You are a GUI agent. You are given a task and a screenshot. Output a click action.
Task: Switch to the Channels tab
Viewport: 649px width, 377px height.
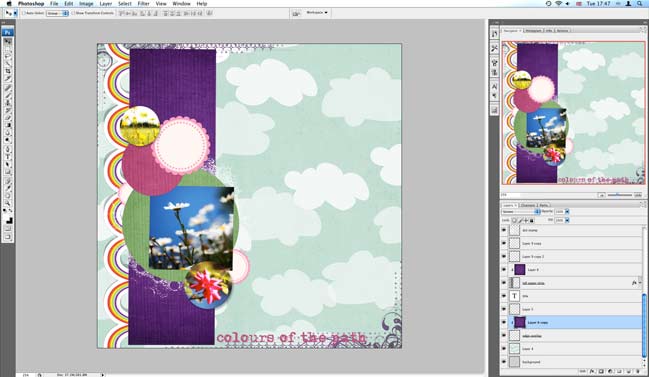click(527, 205)
